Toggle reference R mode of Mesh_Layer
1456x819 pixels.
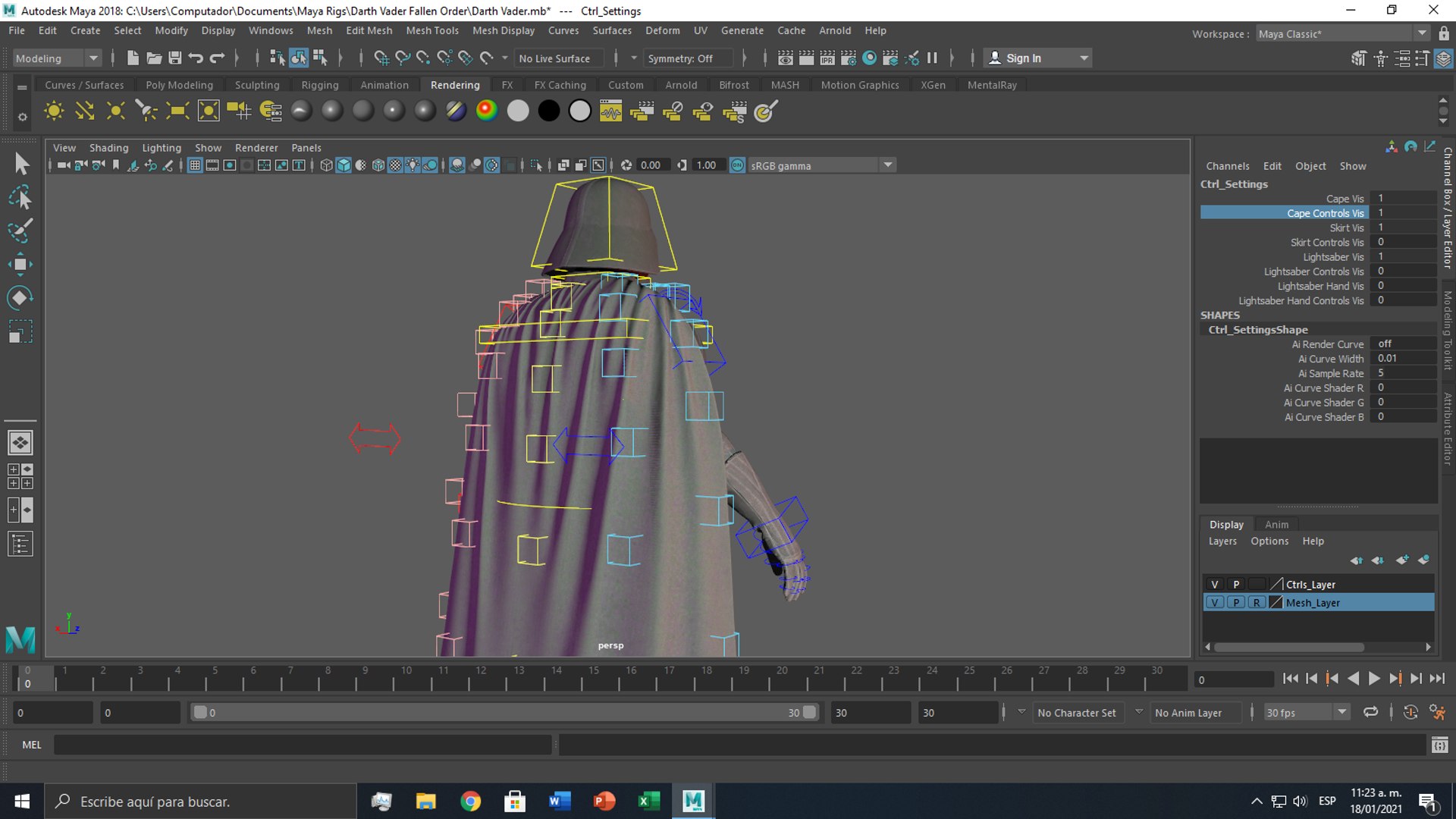point(1257,602)
